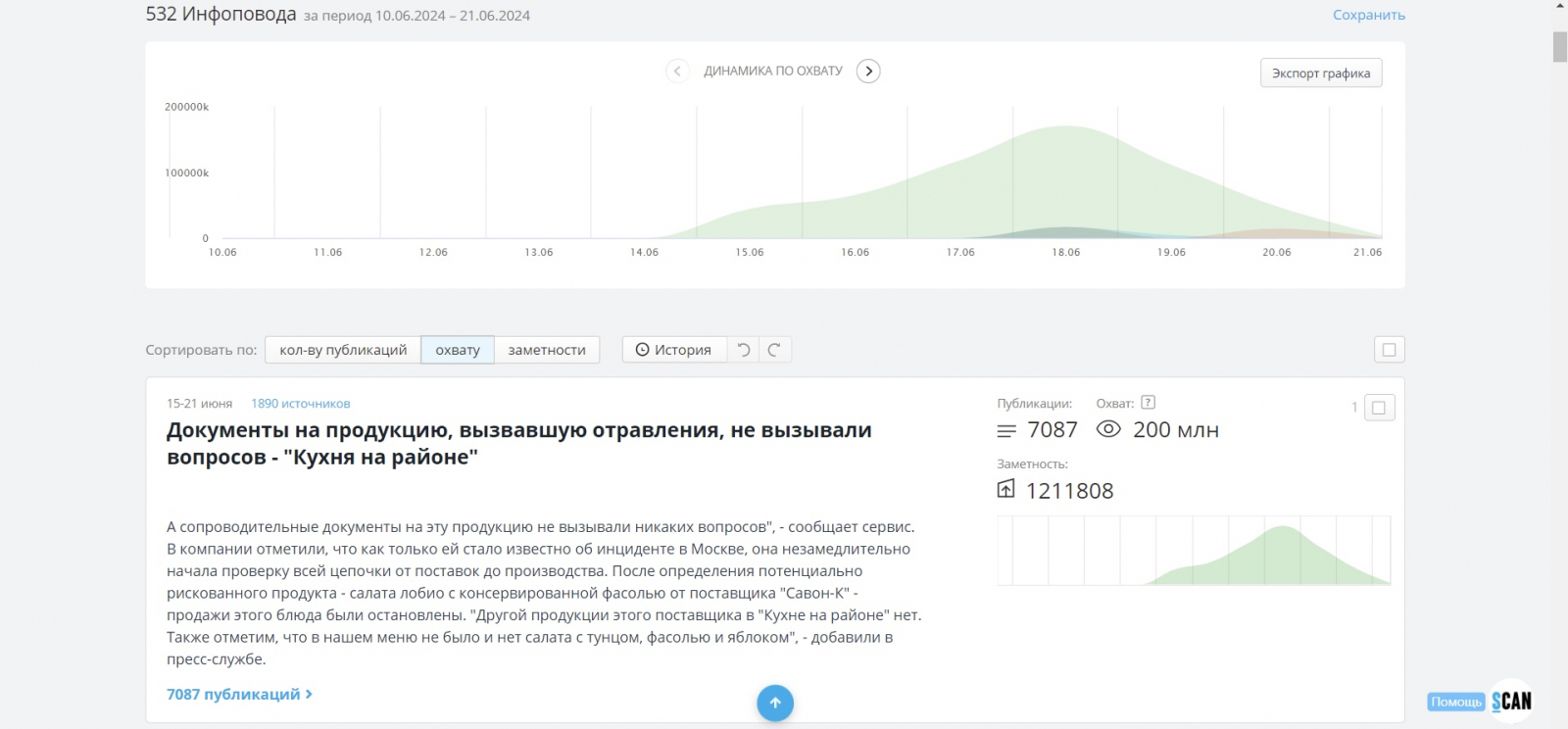Image resolution: width=1568 pixels, height=729 pixels.
Task: Click the question mark help icon beside Охват
Action: coord(1149,403)
